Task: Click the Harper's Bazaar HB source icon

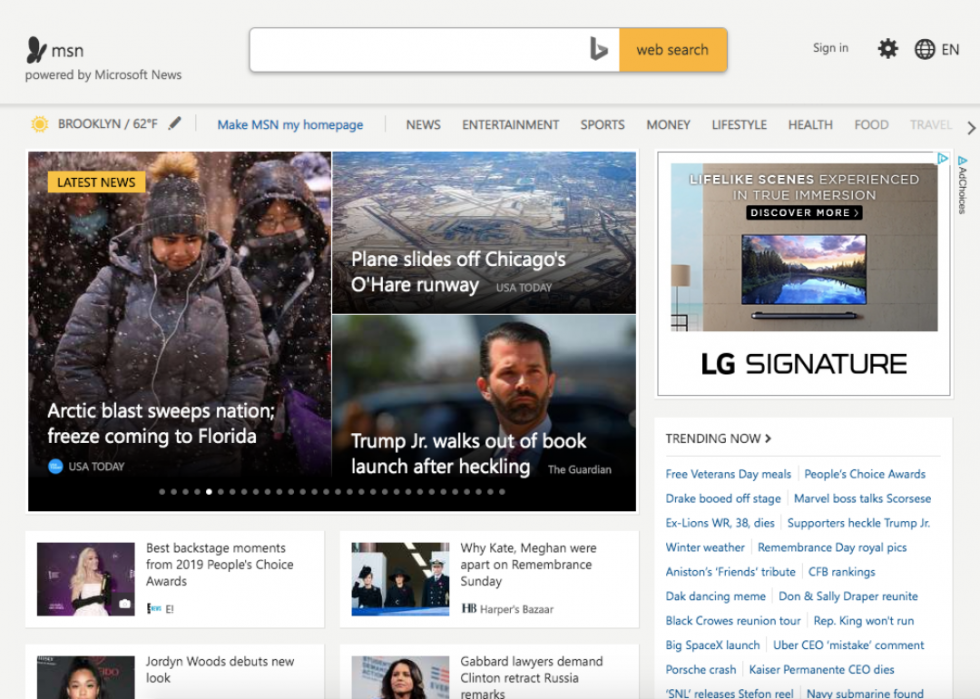Action: click(x=469, y=608)
